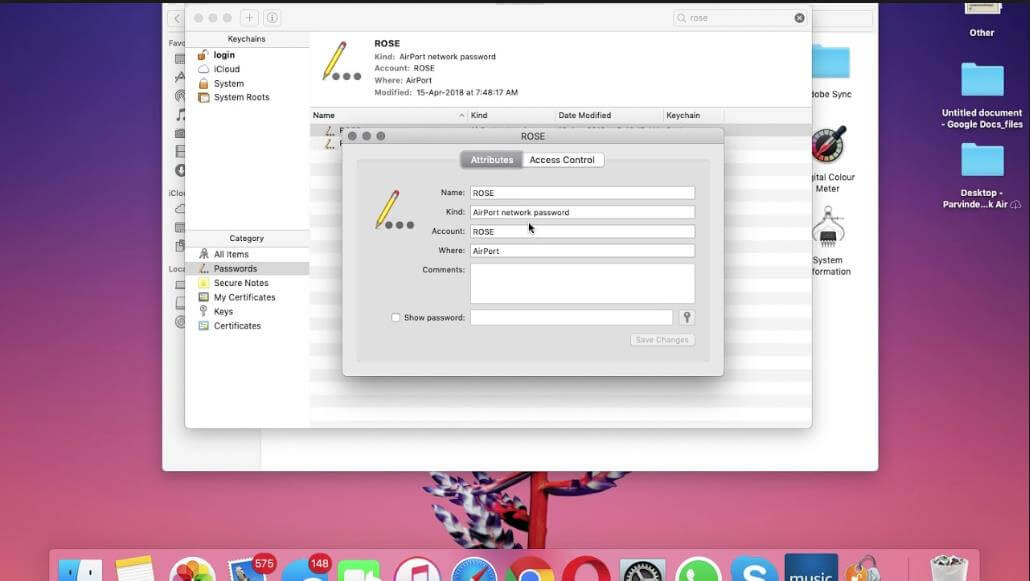Click inside the rose search field
1030x581 pixels.
point(739,18)
